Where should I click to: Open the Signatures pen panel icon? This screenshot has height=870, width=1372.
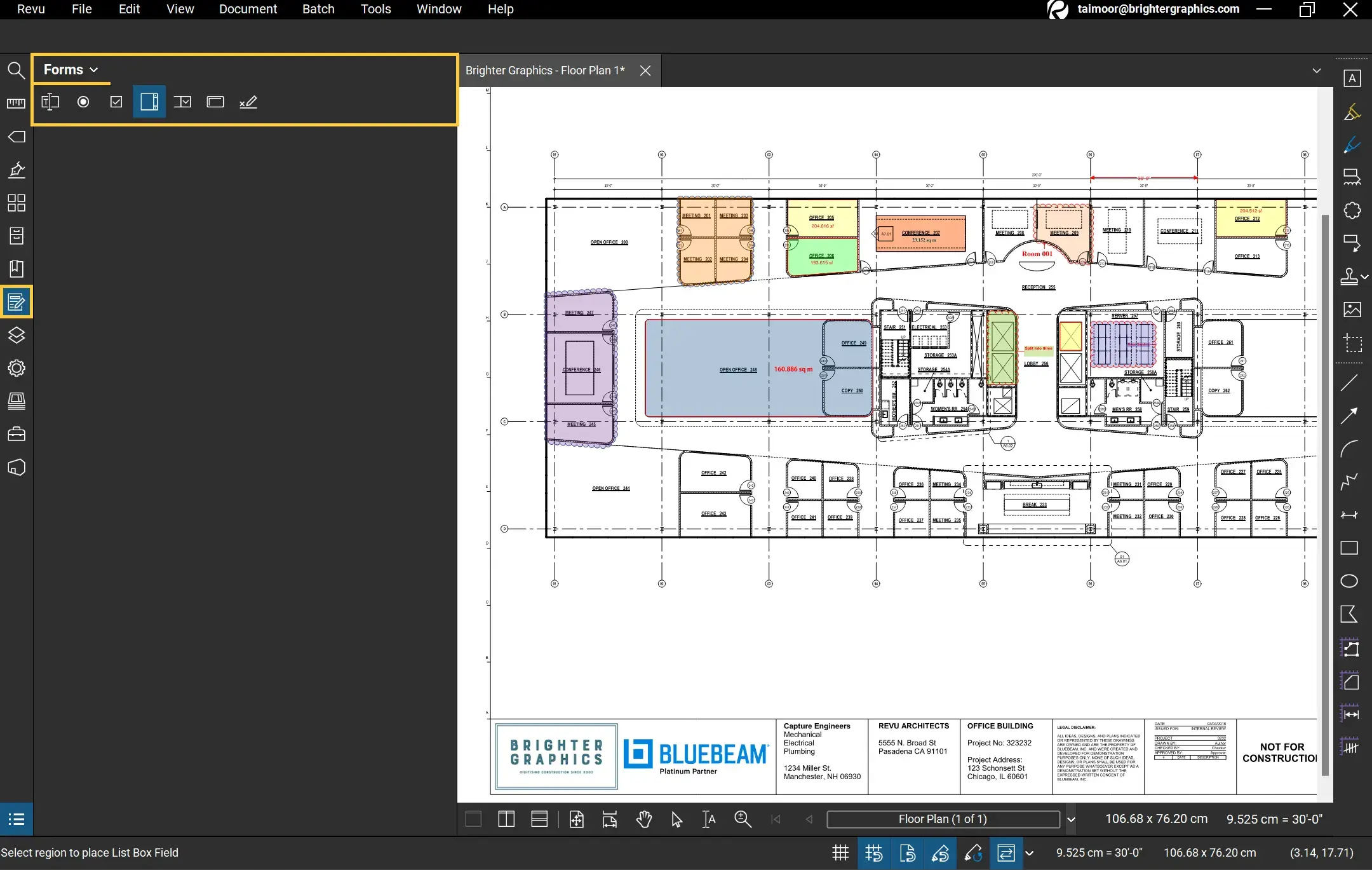[x=16, y=170]
